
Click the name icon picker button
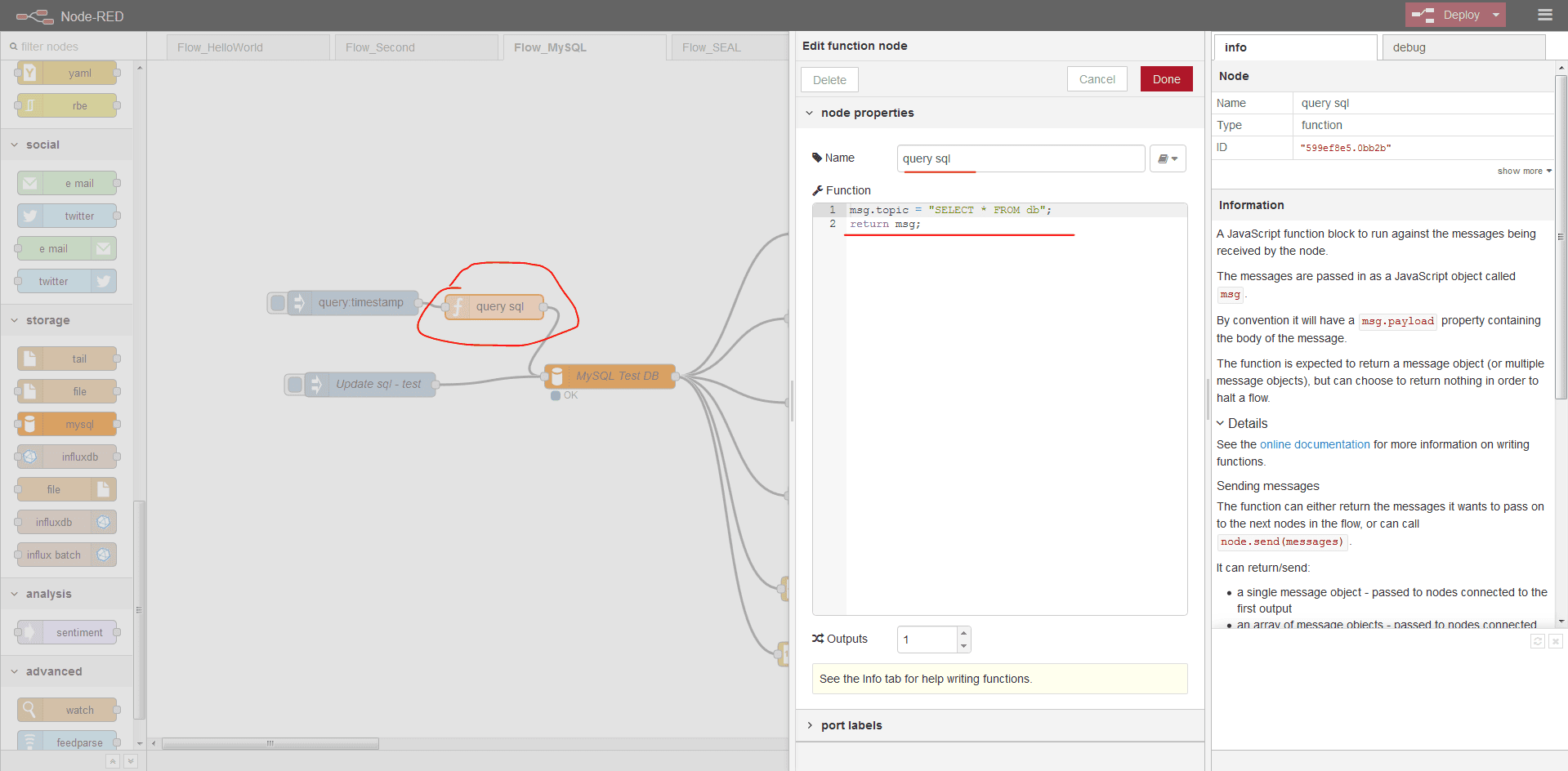pyautogui.click(x=1167, y=158)
